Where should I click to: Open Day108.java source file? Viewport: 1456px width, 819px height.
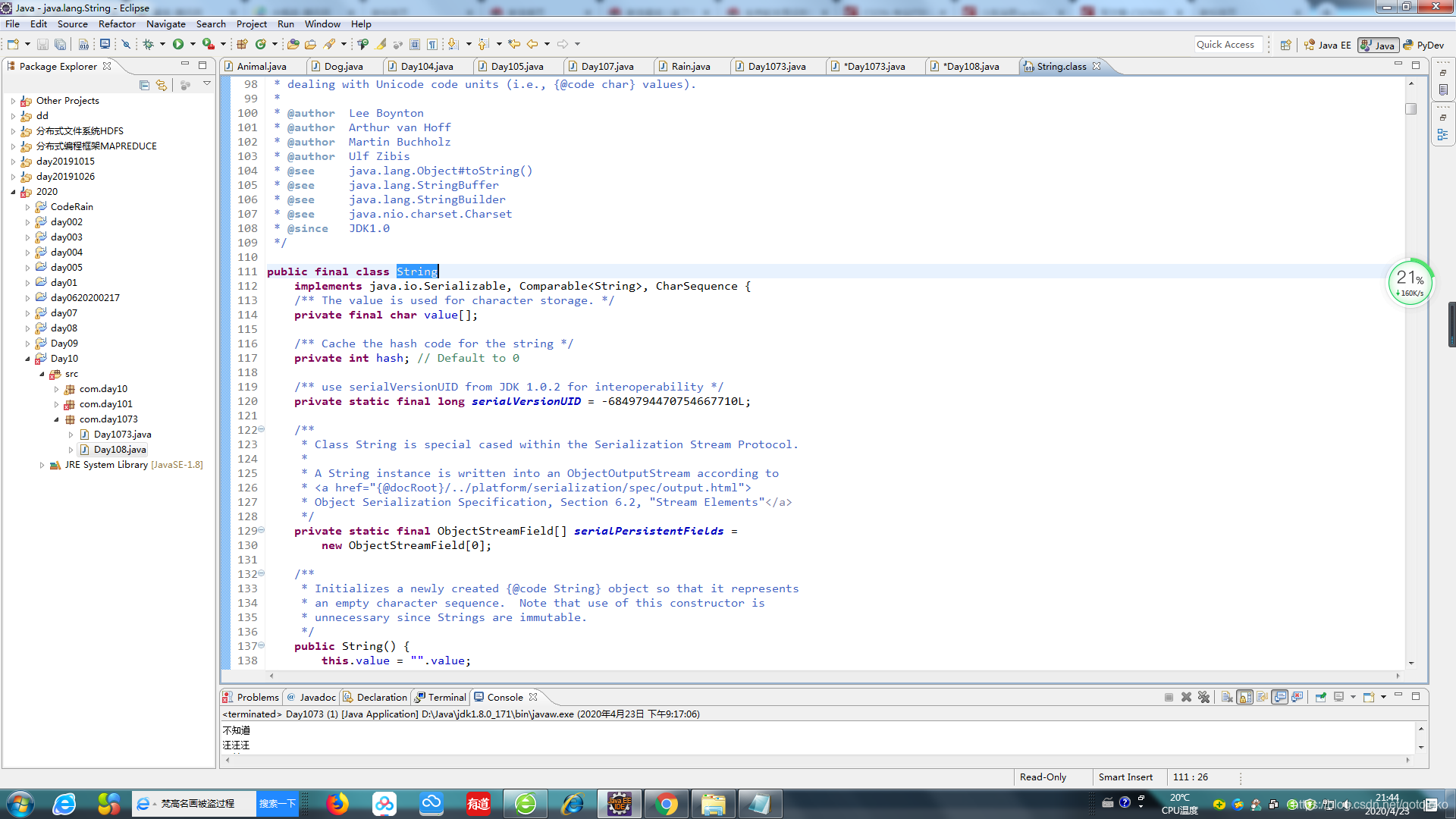(x=119, y=449)
